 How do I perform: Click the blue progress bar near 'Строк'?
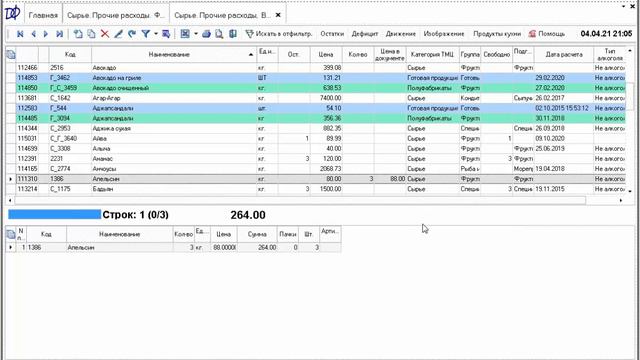(x=54, y=215)
